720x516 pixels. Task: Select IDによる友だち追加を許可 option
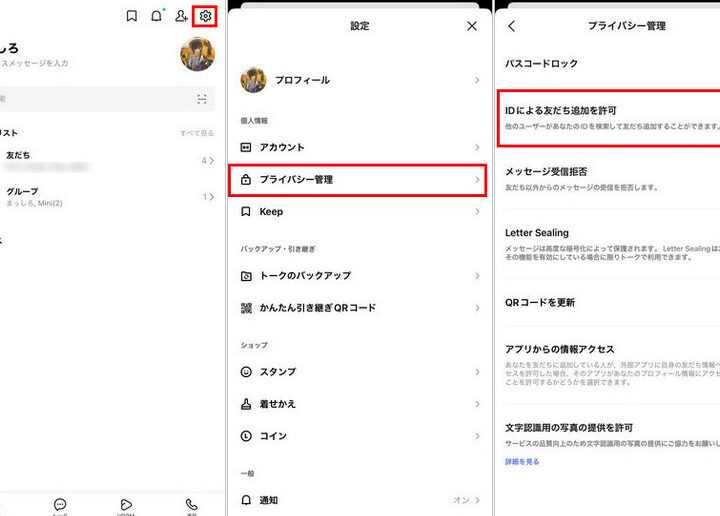pyautogui.click(x=608, y=117)
